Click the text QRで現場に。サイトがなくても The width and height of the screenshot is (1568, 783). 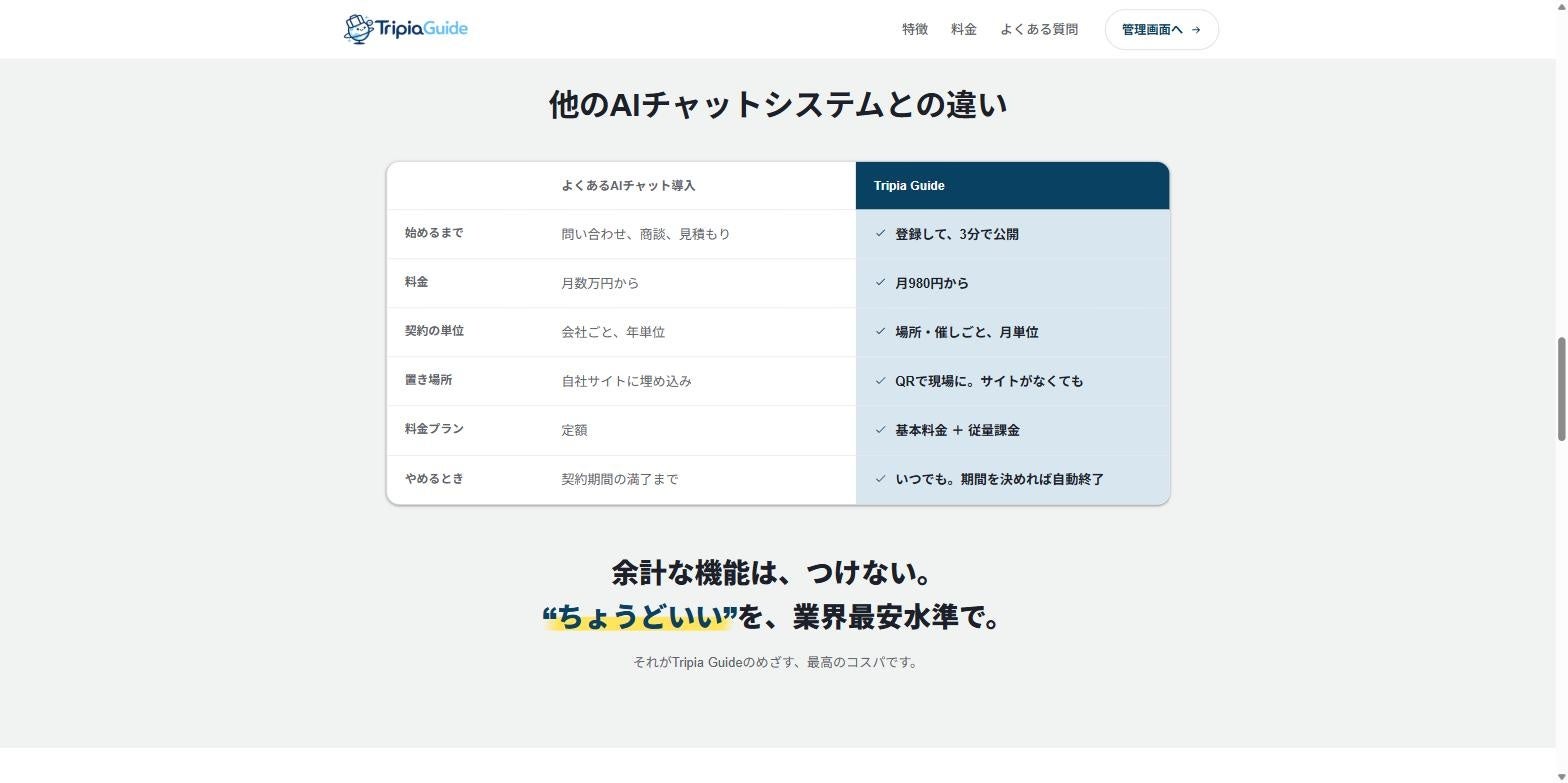[989, 381]
